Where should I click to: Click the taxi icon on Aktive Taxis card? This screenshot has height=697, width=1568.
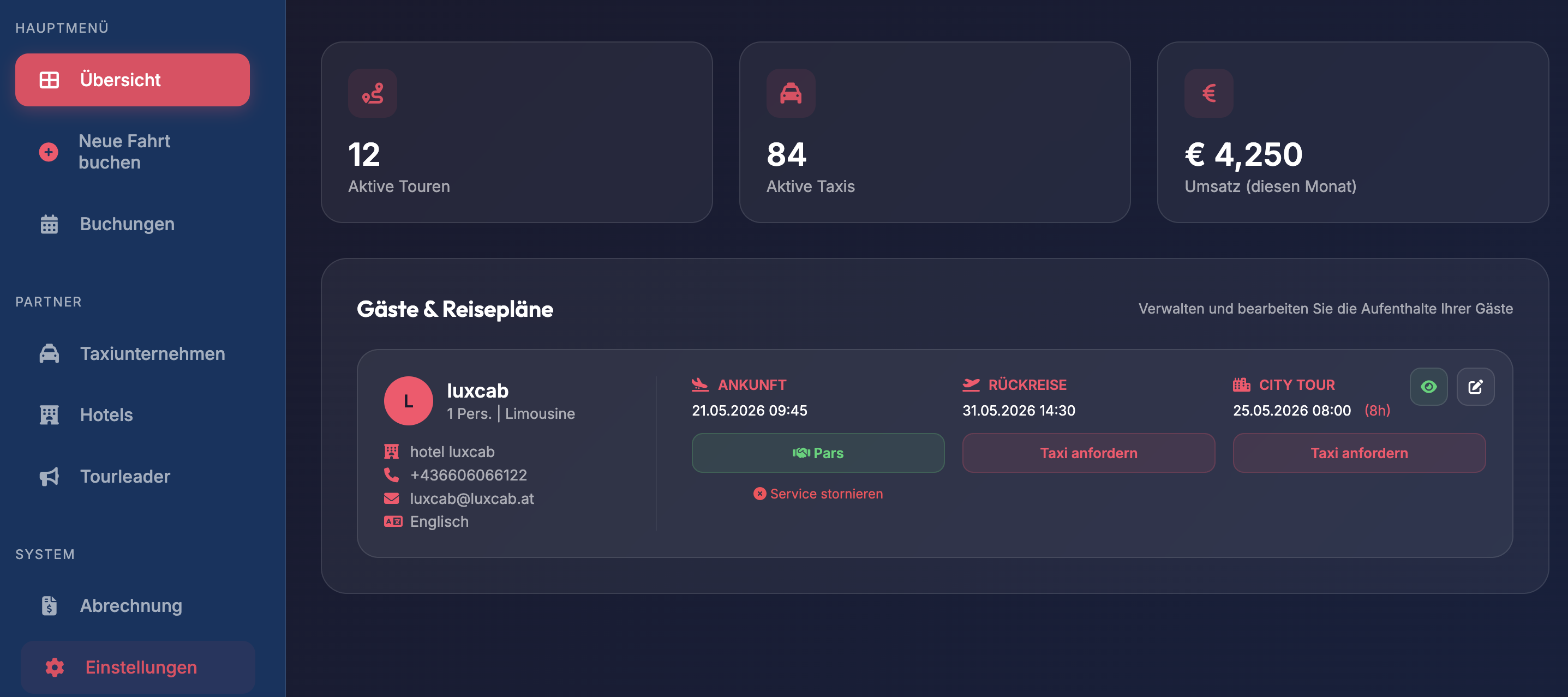click(x=791, y=93)
